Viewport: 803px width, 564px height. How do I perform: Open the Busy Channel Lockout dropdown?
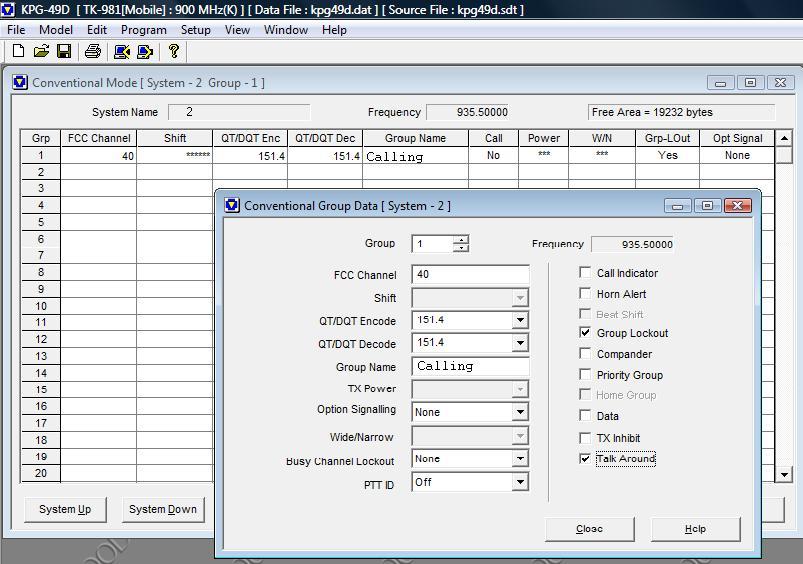(x=520, y=458)
